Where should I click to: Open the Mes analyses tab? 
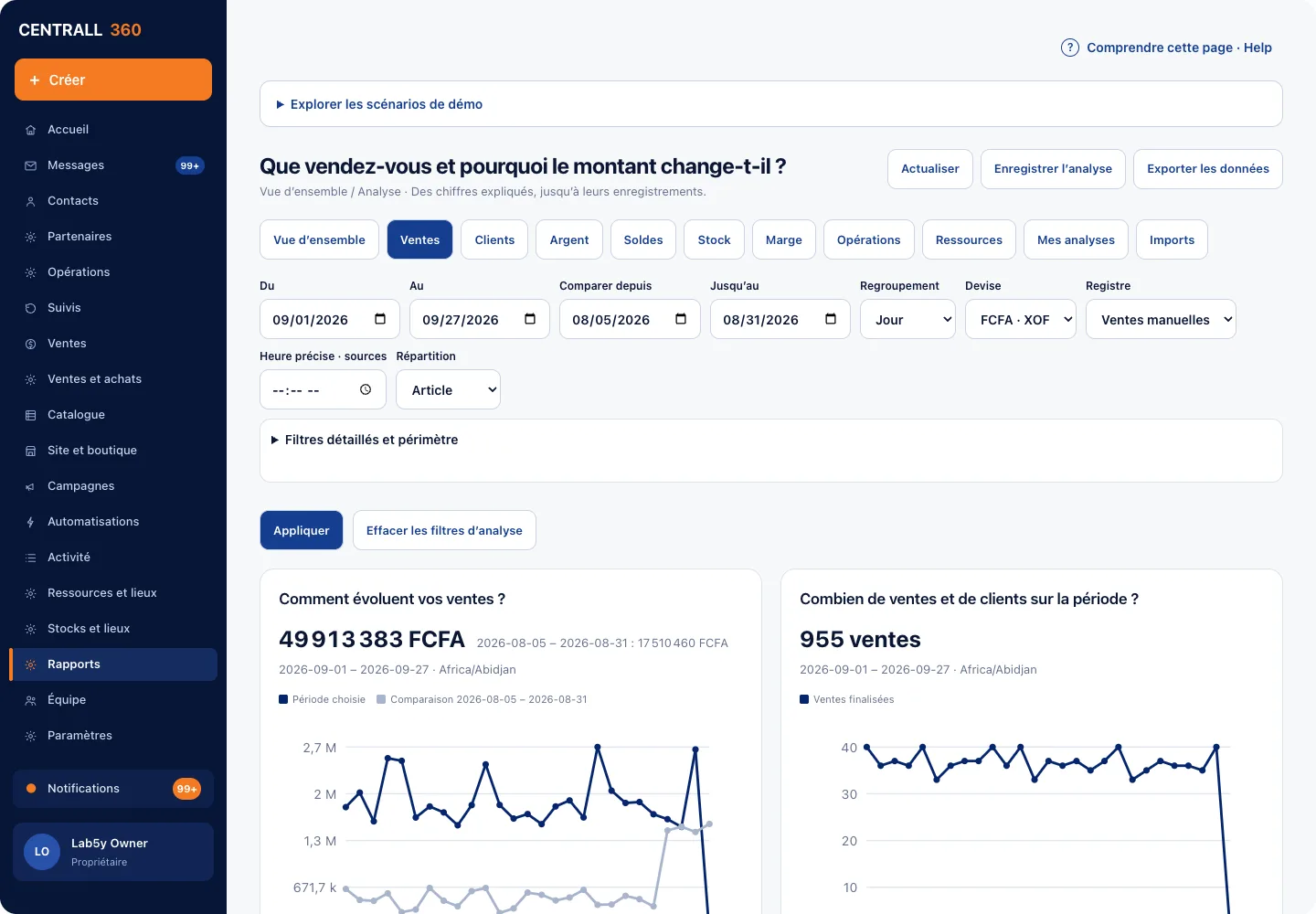[x=1076, y=239]
